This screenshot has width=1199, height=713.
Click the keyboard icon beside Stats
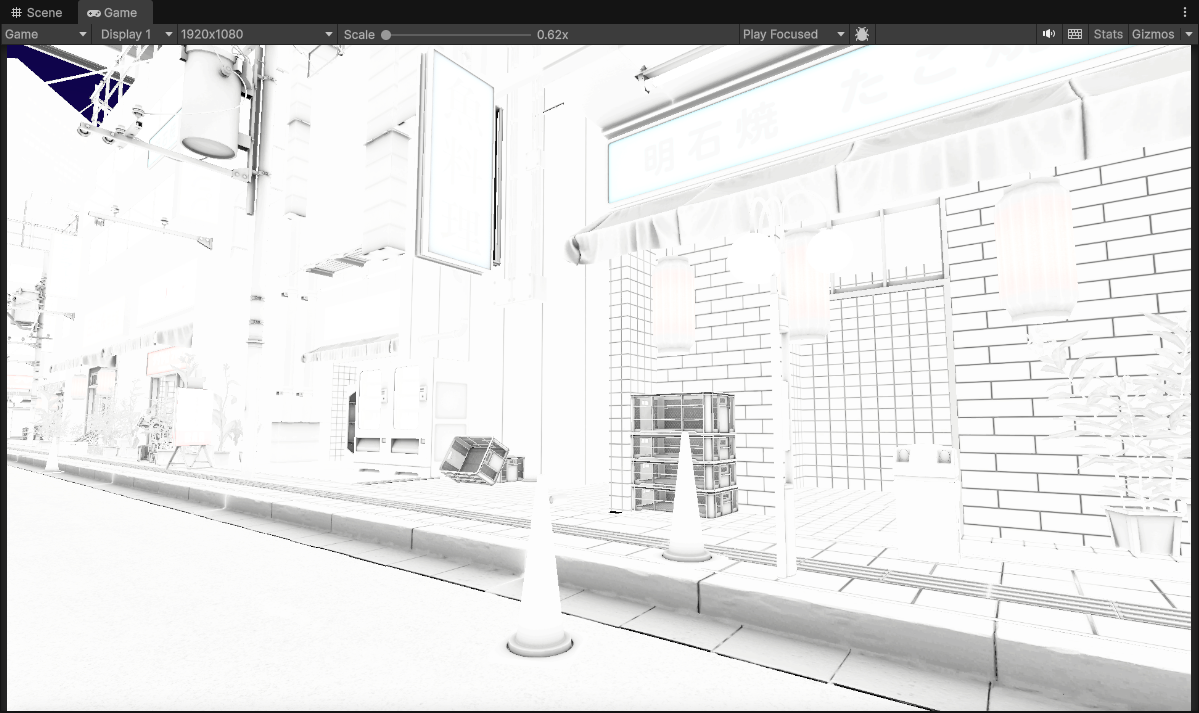[x=1074, y=34]
